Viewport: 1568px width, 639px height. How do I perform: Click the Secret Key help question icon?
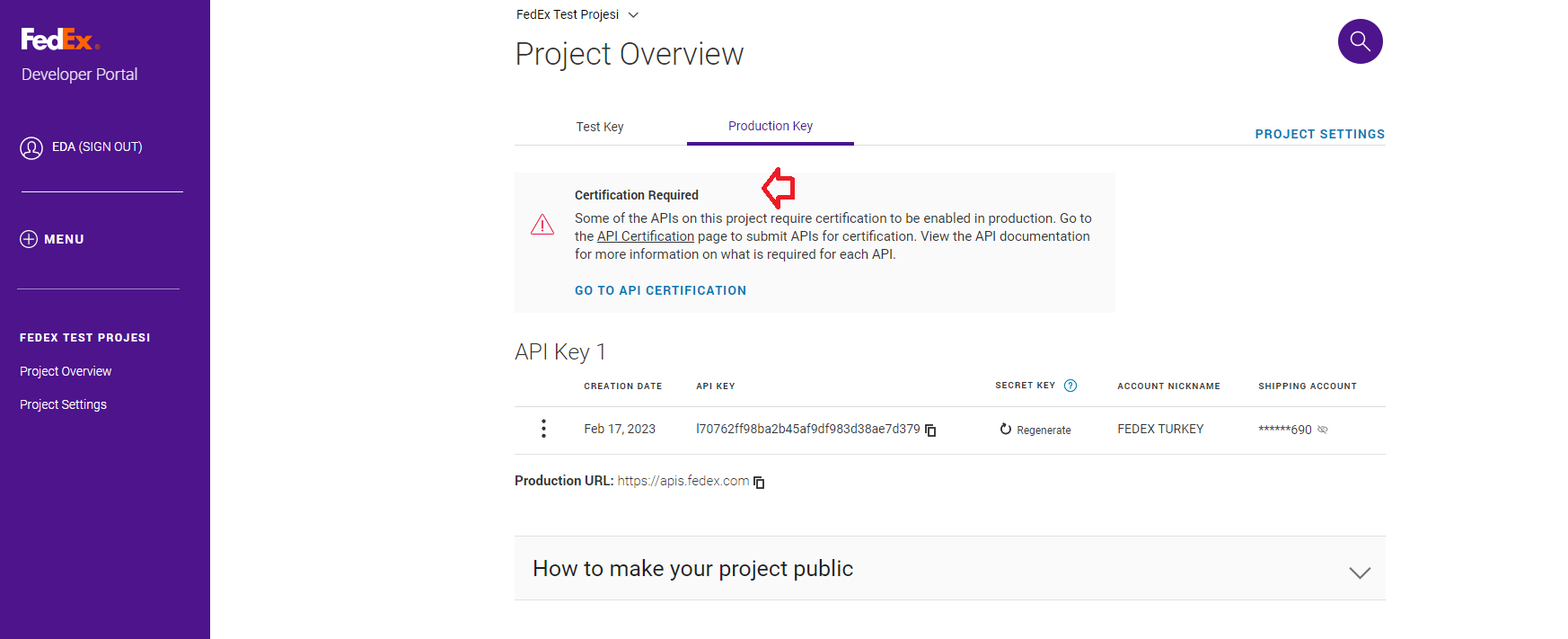[1070, 386]
